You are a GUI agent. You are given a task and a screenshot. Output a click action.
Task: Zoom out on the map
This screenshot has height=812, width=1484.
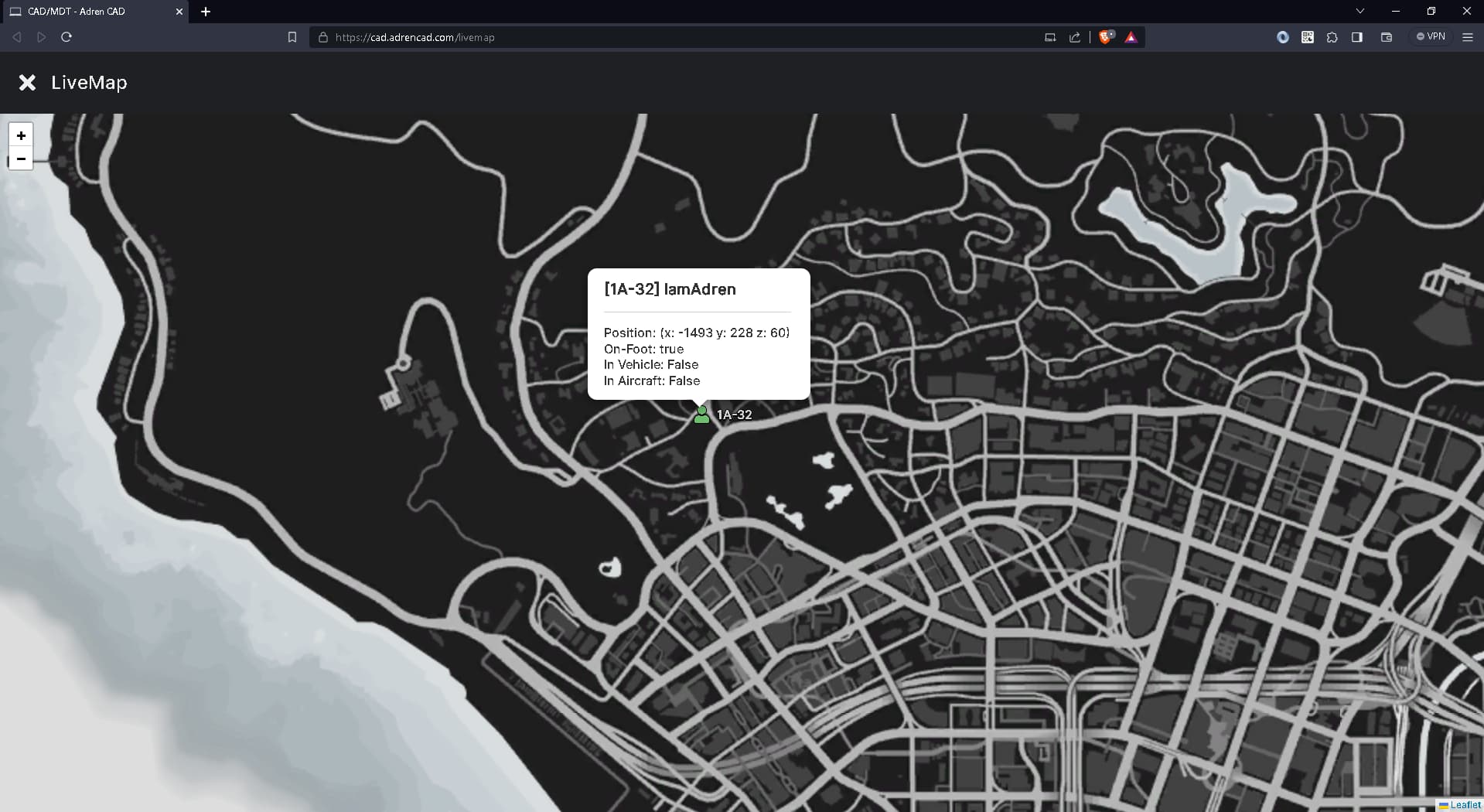coord(21,159)
